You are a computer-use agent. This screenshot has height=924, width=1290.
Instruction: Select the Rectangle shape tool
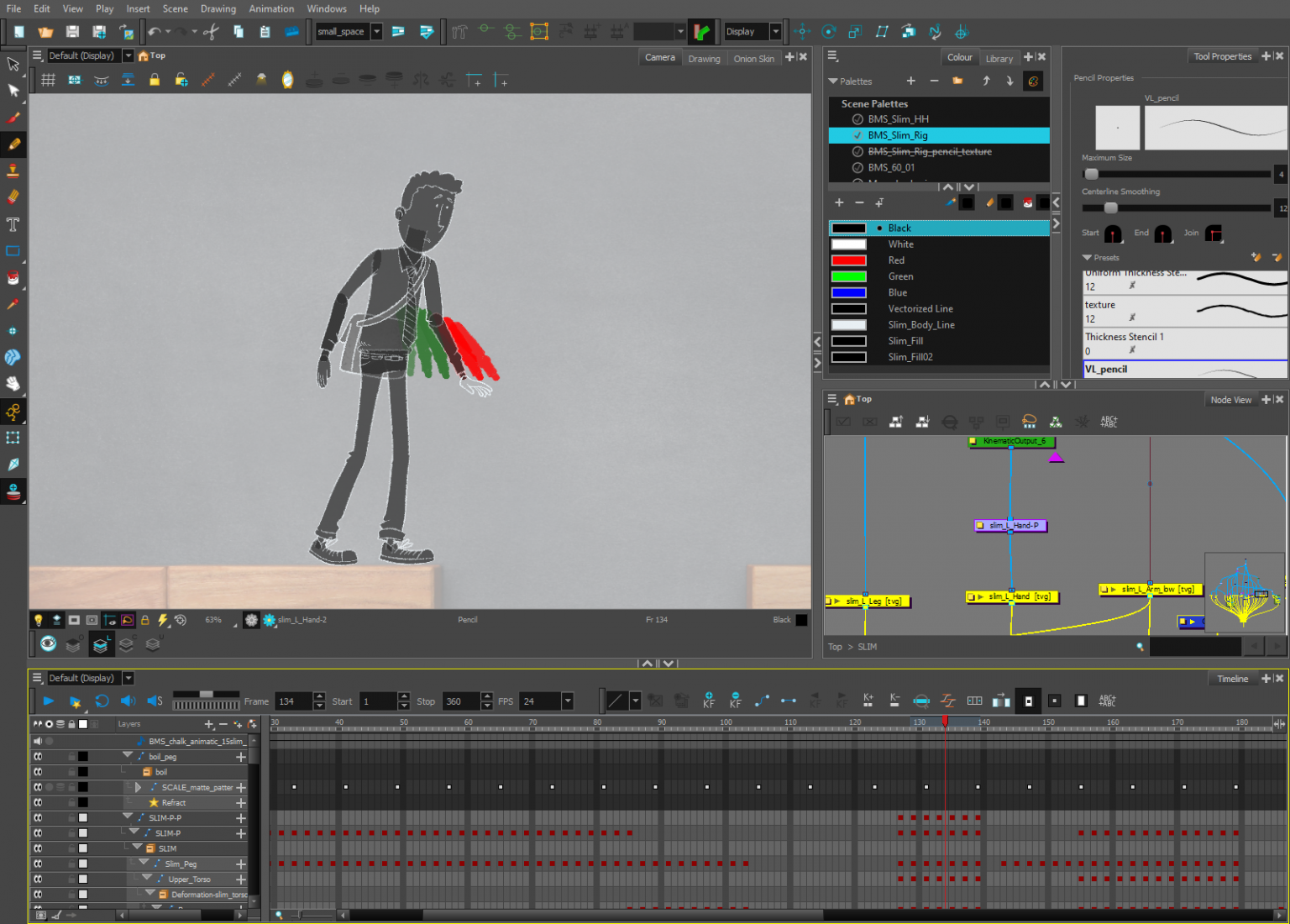click(x=13, y=251)
